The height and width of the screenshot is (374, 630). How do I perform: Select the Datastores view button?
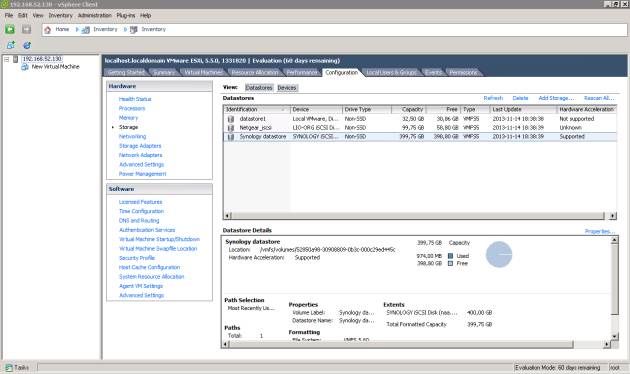(x=259, y=88)
